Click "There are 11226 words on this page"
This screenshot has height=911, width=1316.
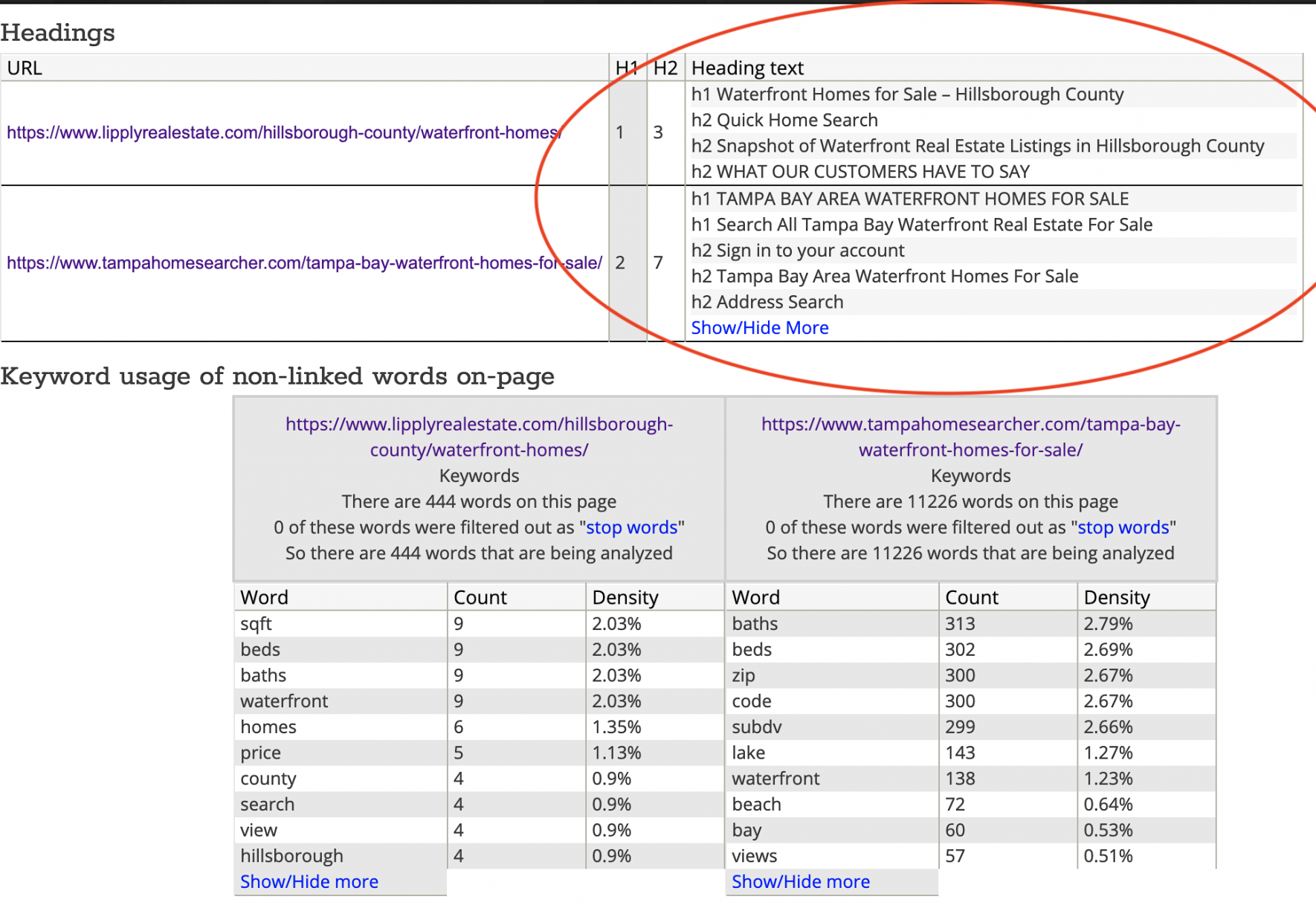(x=970, y=502)
